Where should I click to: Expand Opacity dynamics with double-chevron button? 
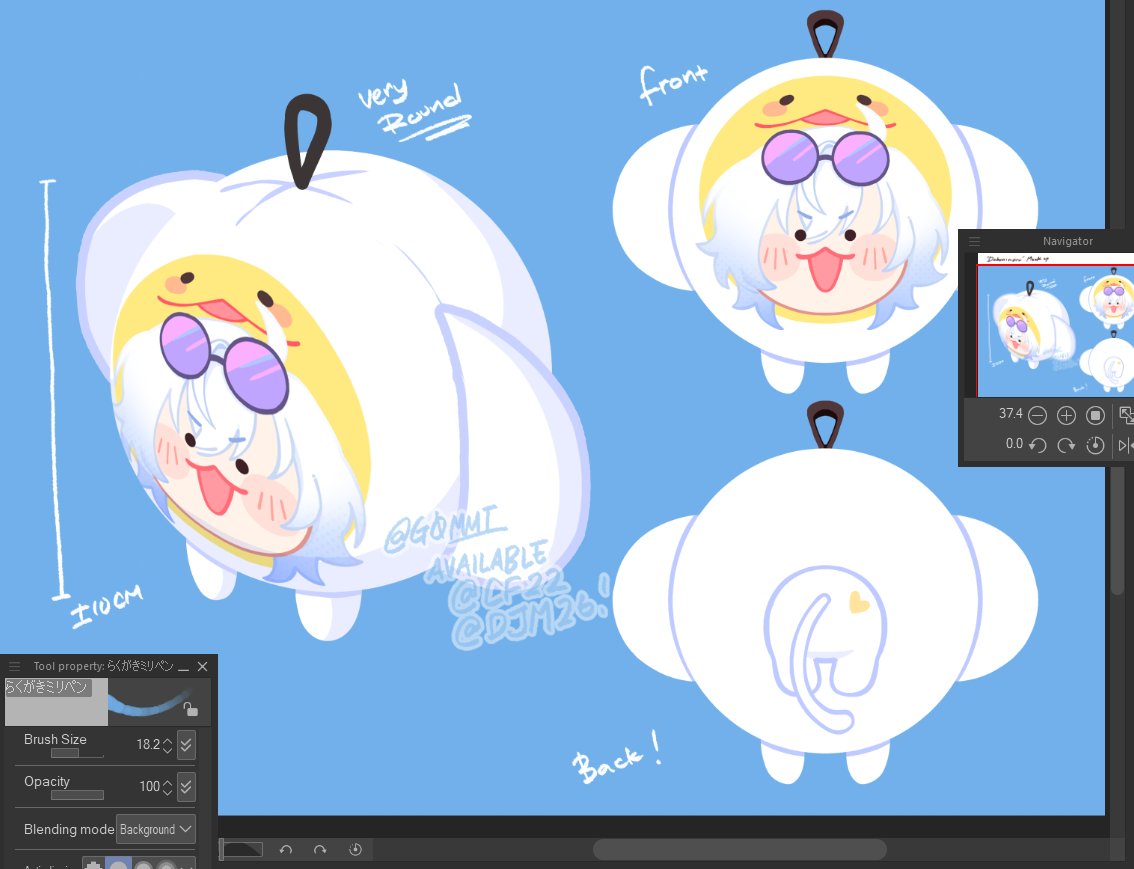pyautogui.click(x=186, y=787)
